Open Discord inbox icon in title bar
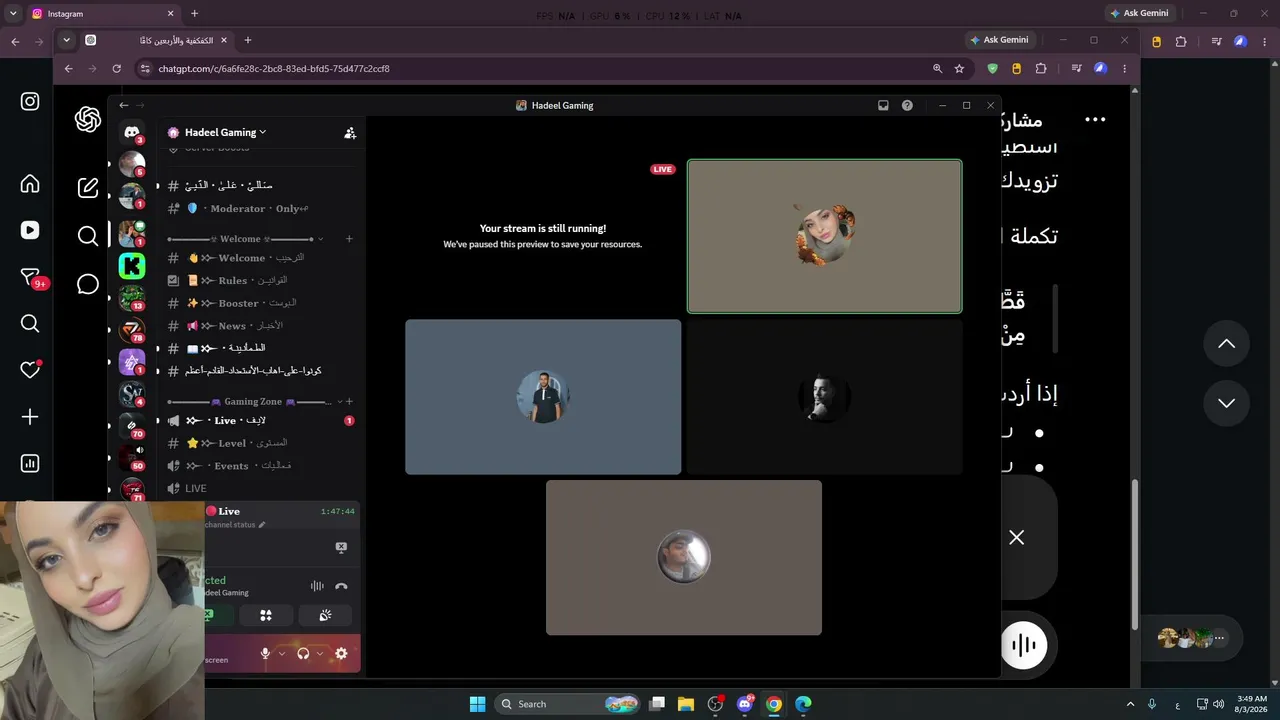Viewport: 1280px width, 720px height. pyautogui.click(x=883, y=105)
